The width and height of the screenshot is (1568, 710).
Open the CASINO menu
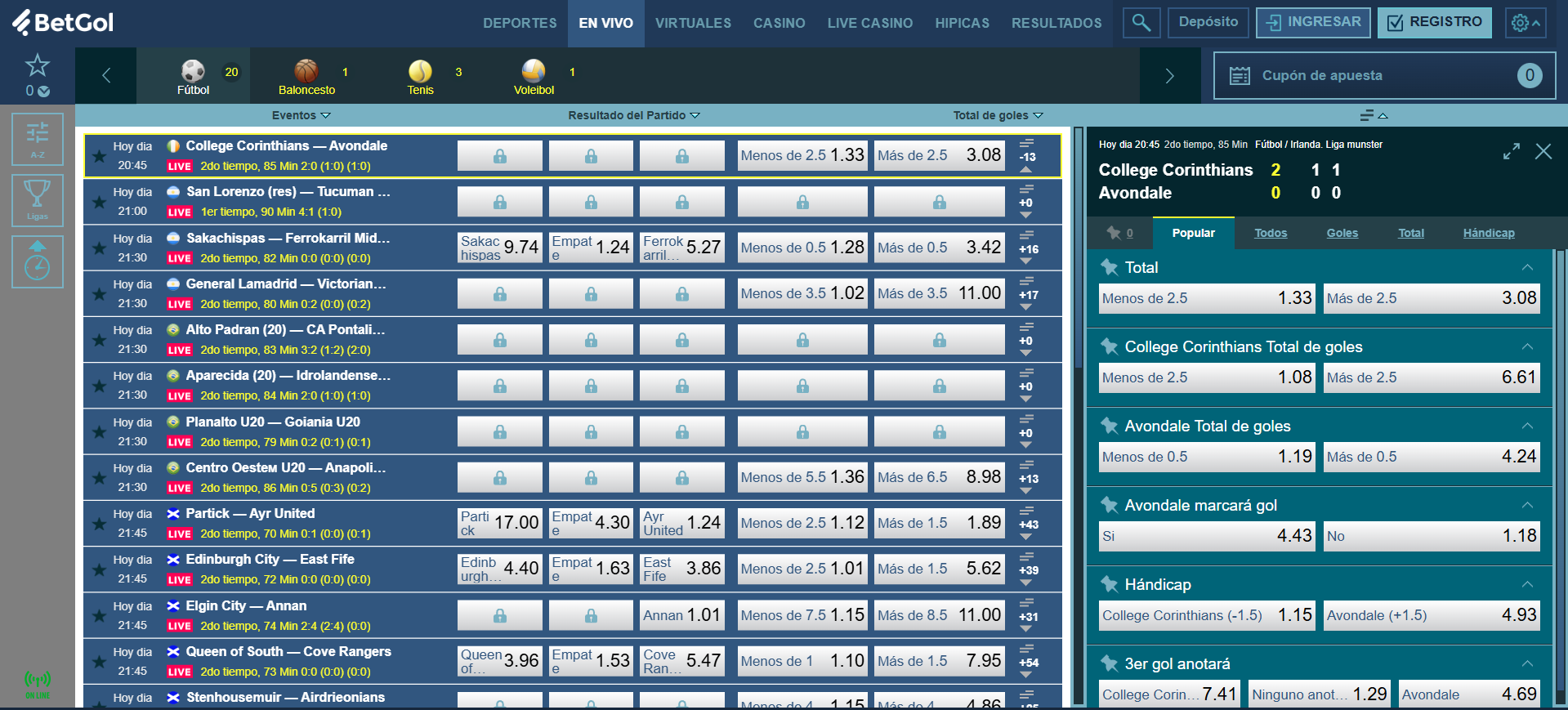(780, 23)
